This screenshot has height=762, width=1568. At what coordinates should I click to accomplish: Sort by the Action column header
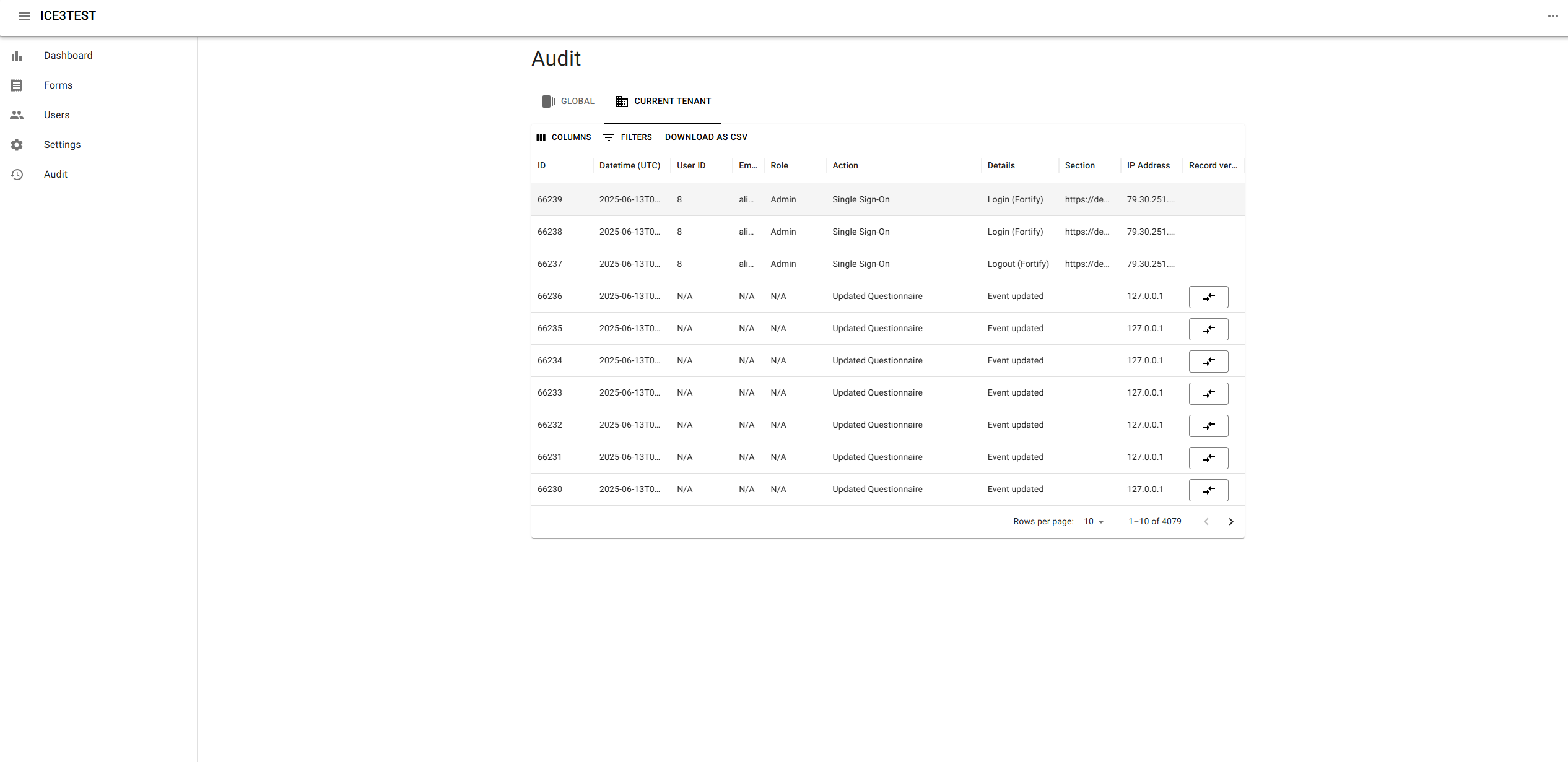[845, 166]
